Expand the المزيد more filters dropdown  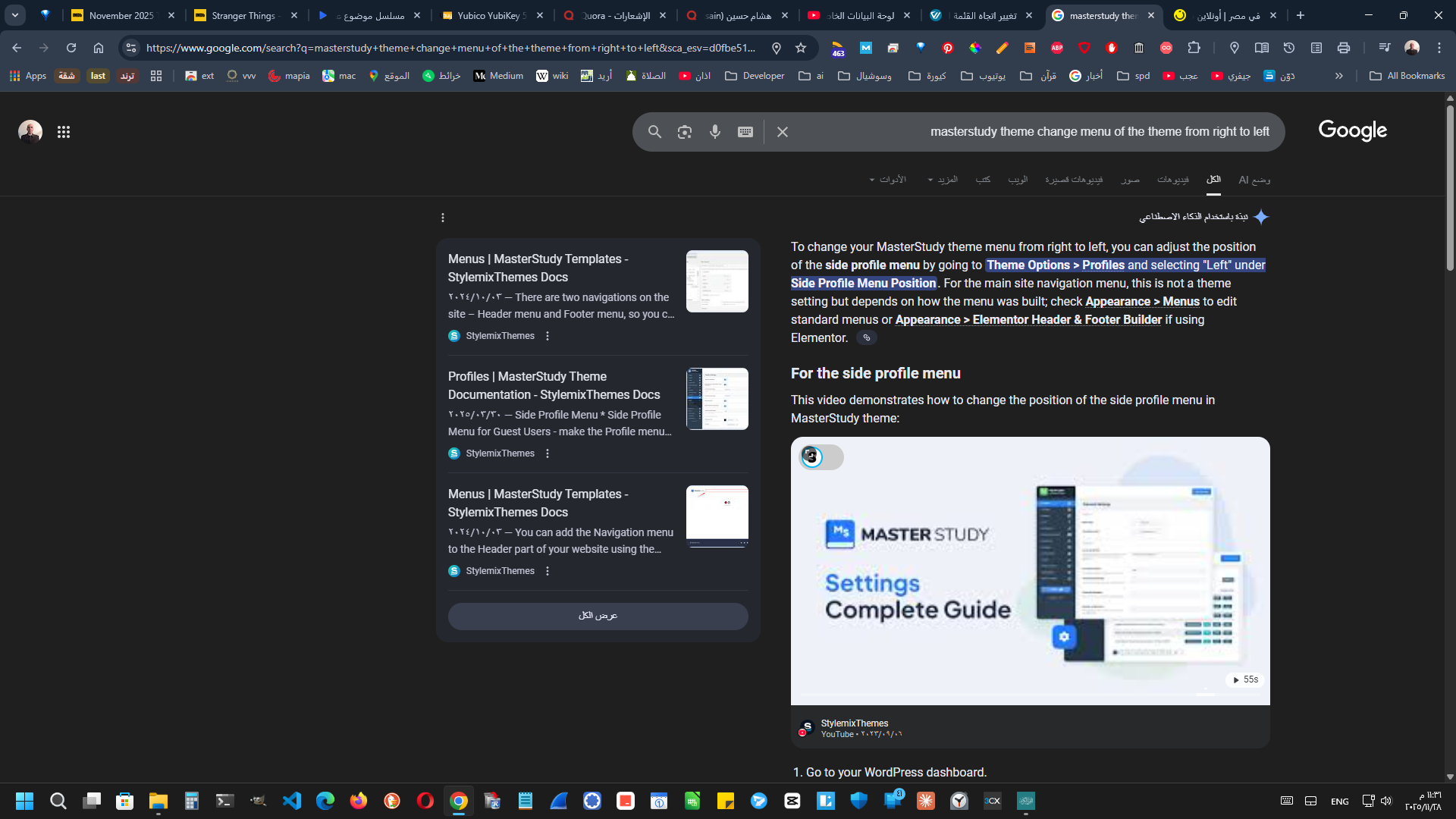click(943, 180)
